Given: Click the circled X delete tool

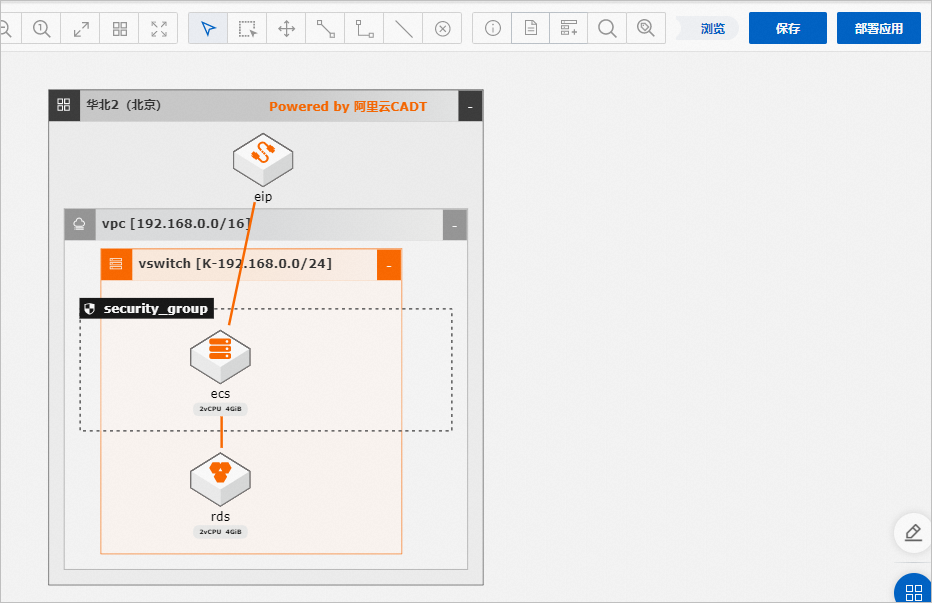Looking at the screenshot, I should point(442,29).
